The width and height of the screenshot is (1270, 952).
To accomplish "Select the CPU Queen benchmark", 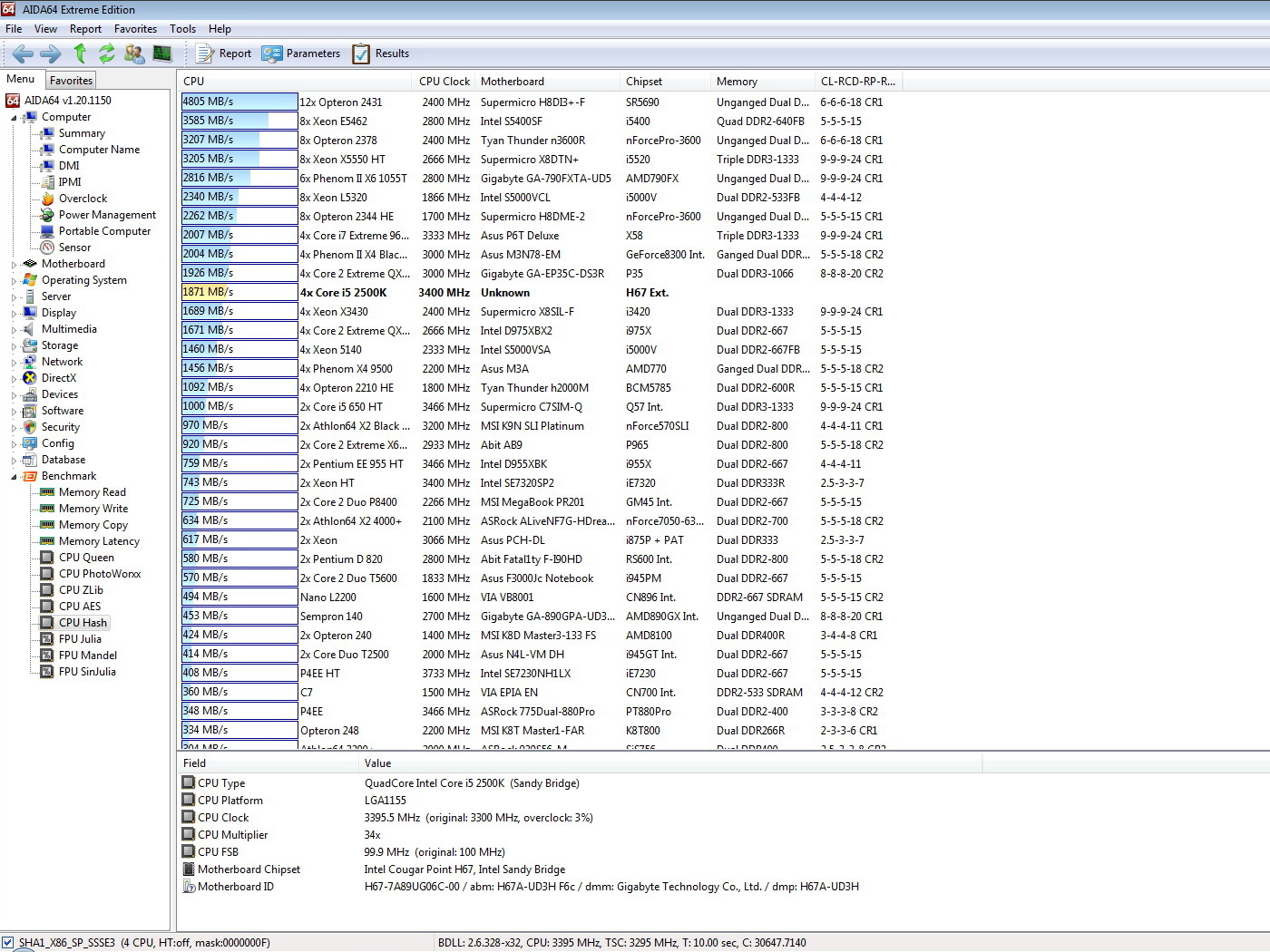I will pyautogui.click(x=86, y=558).
